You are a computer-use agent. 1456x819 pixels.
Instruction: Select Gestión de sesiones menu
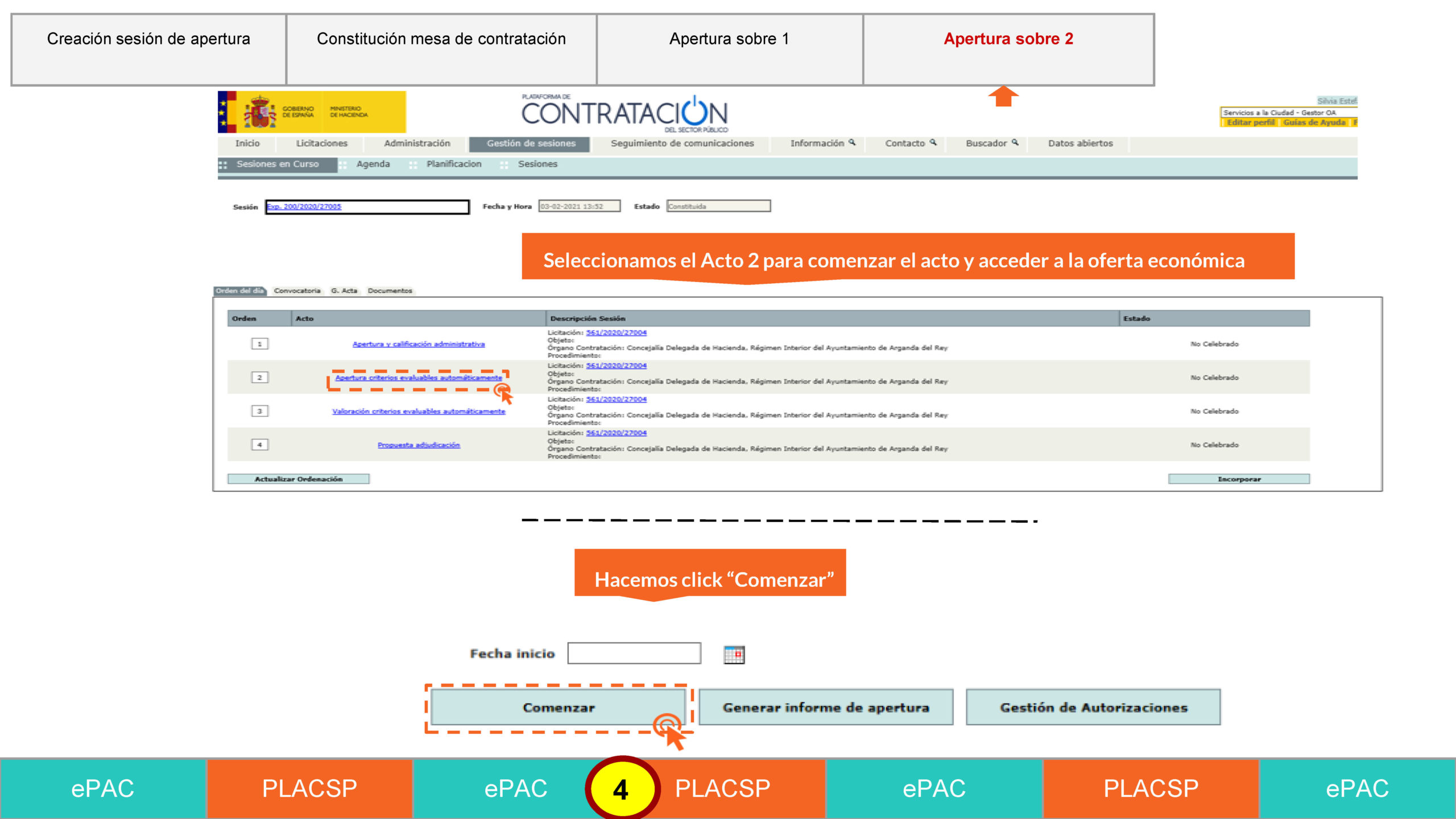coord(531,143)
